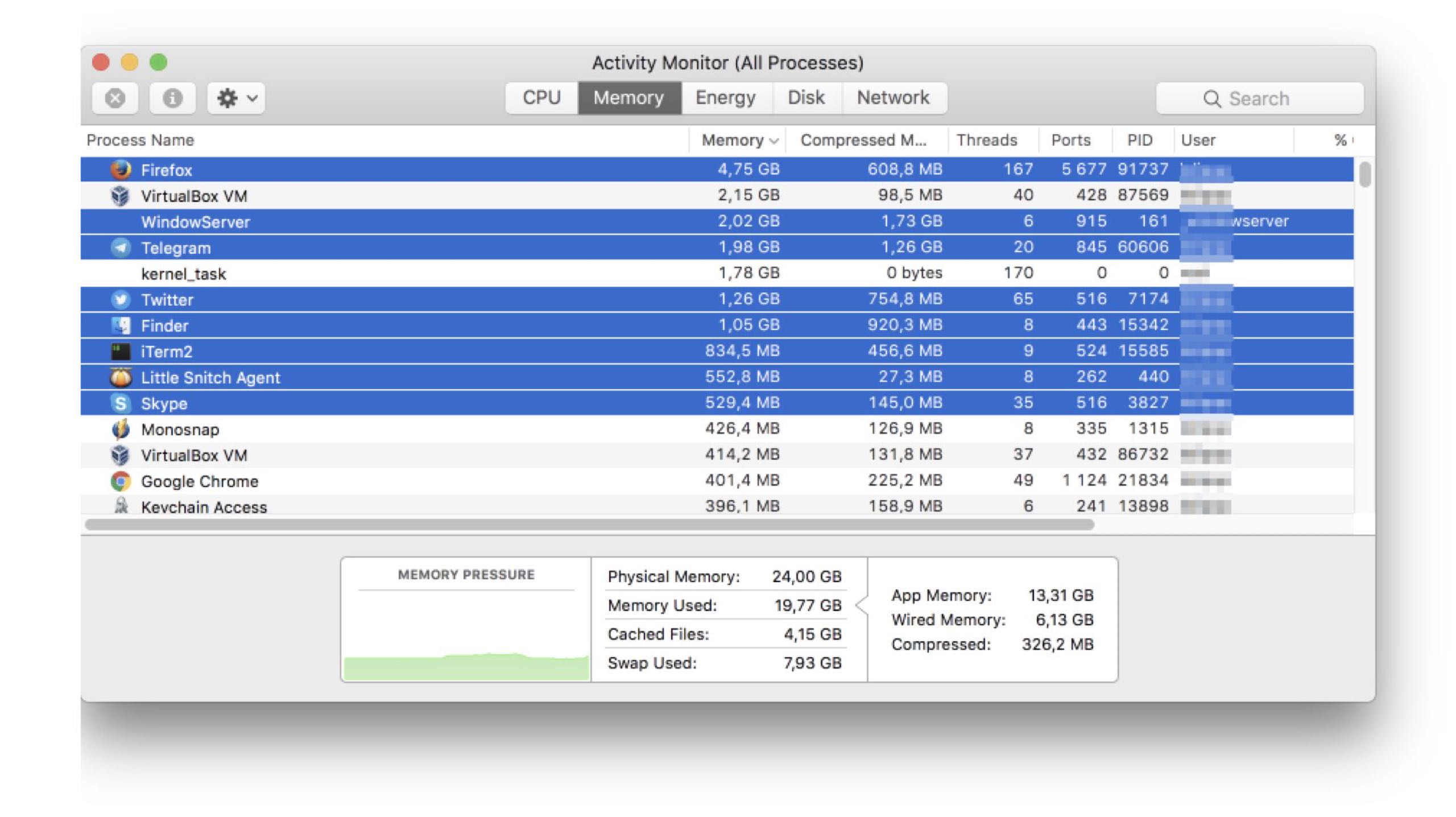Click the horizontal scrollbar below process list
The height and width of the screenshot is (817, 1456).
click(x=589, y=525)
